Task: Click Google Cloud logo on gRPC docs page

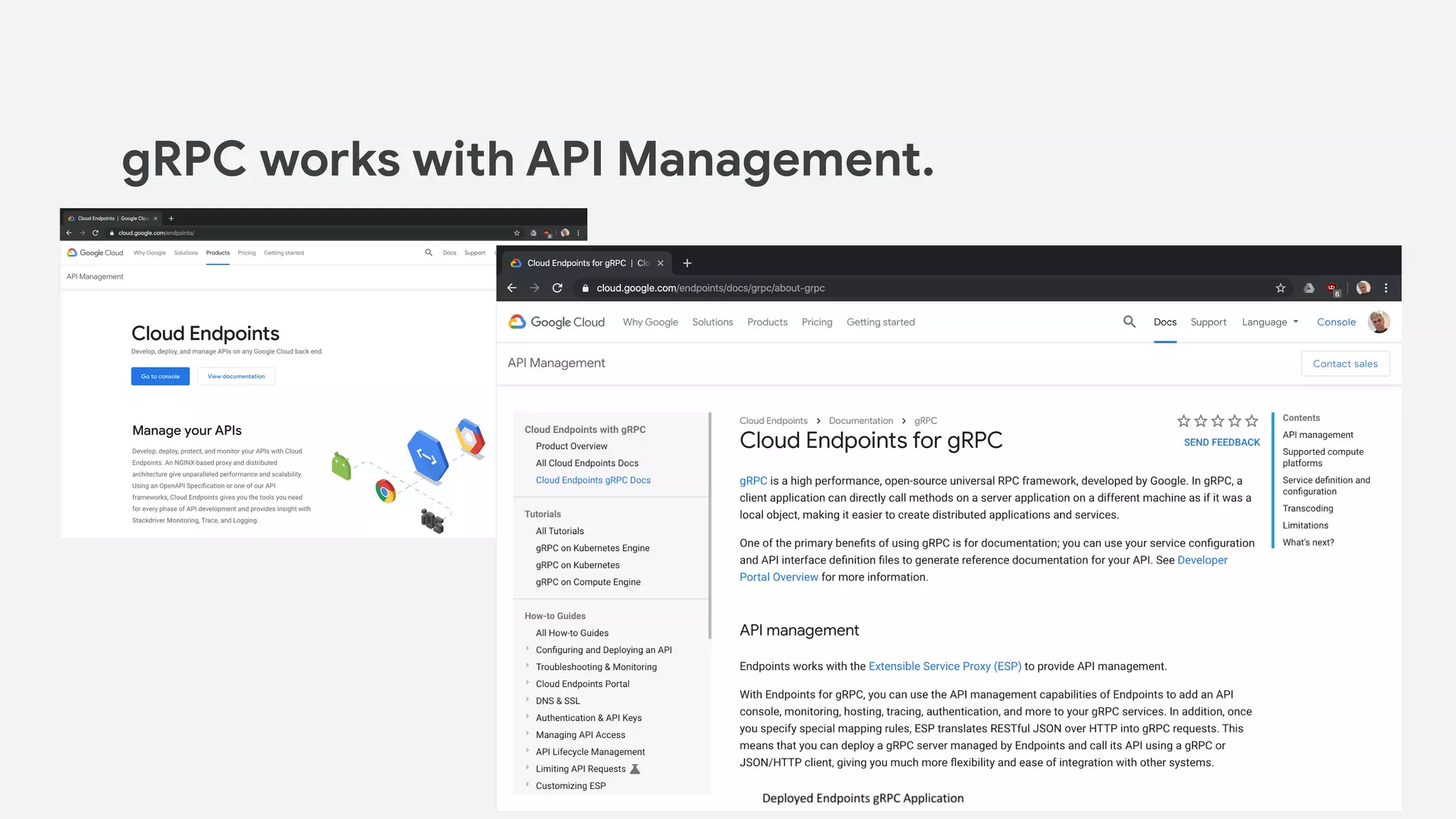Action: coord(556,322)
